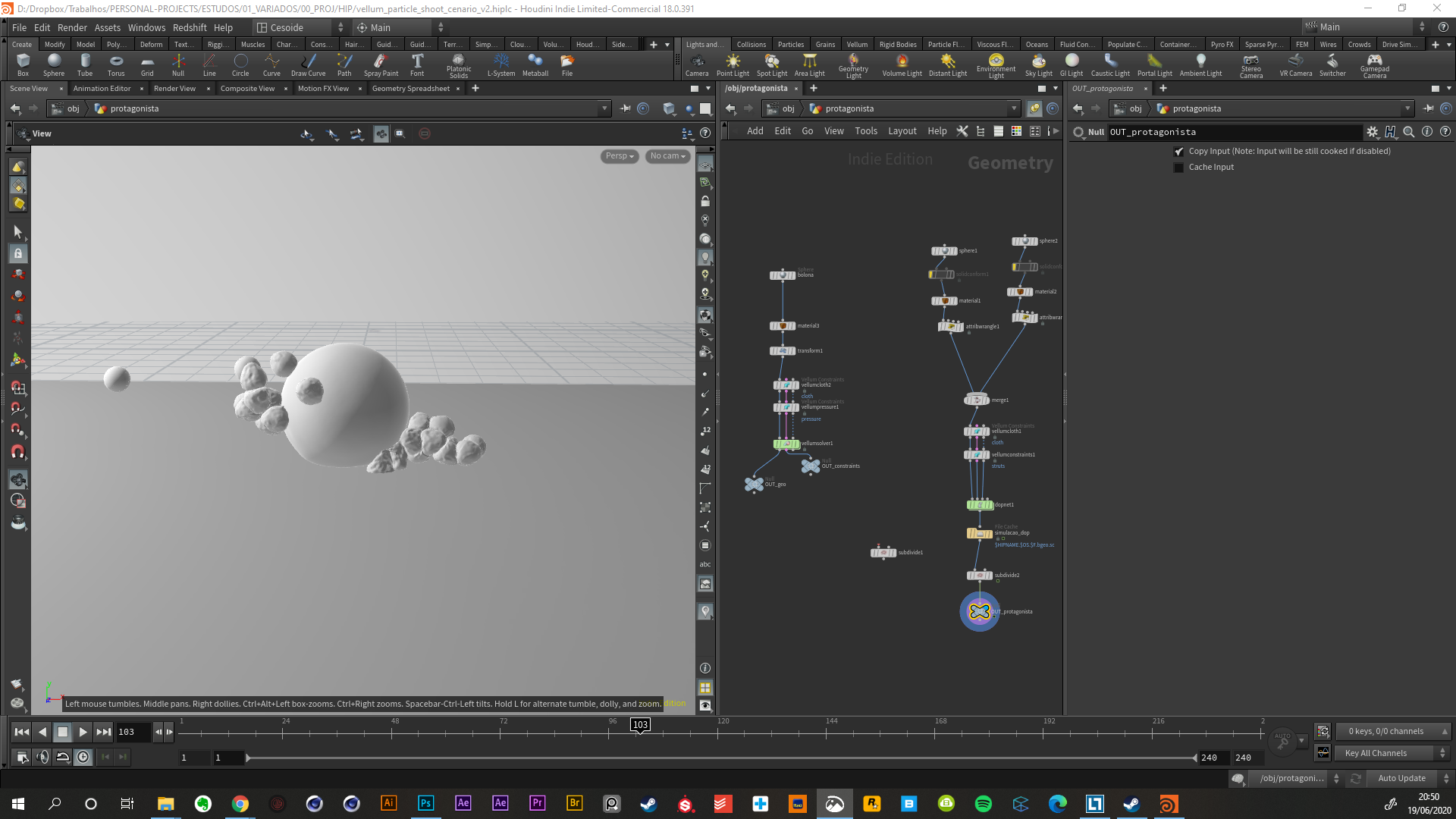Open the Persp viewport dropdown
The width and height of the screenshot is (1456, 819).
point(619,156)
